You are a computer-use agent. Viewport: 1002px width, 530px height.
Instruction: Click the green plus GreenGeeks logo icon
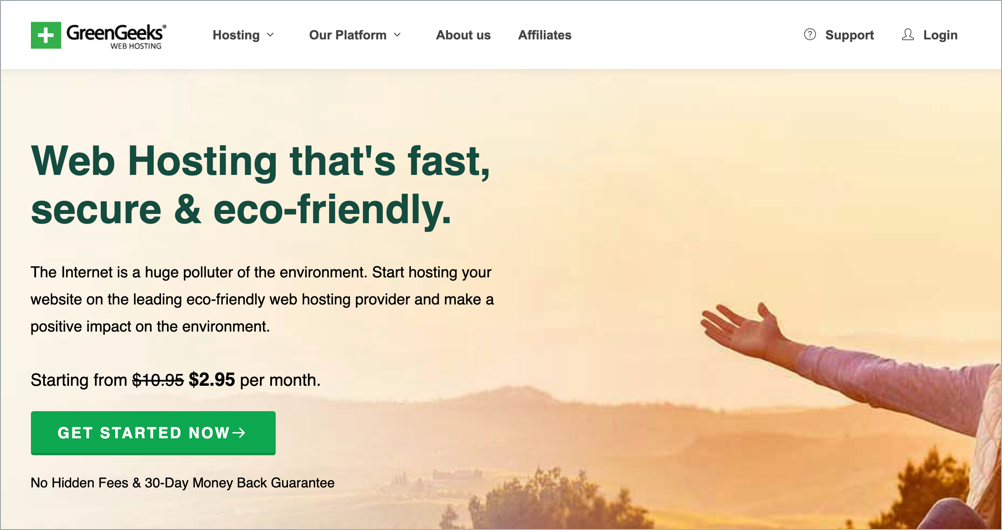[x=46, y=35]
